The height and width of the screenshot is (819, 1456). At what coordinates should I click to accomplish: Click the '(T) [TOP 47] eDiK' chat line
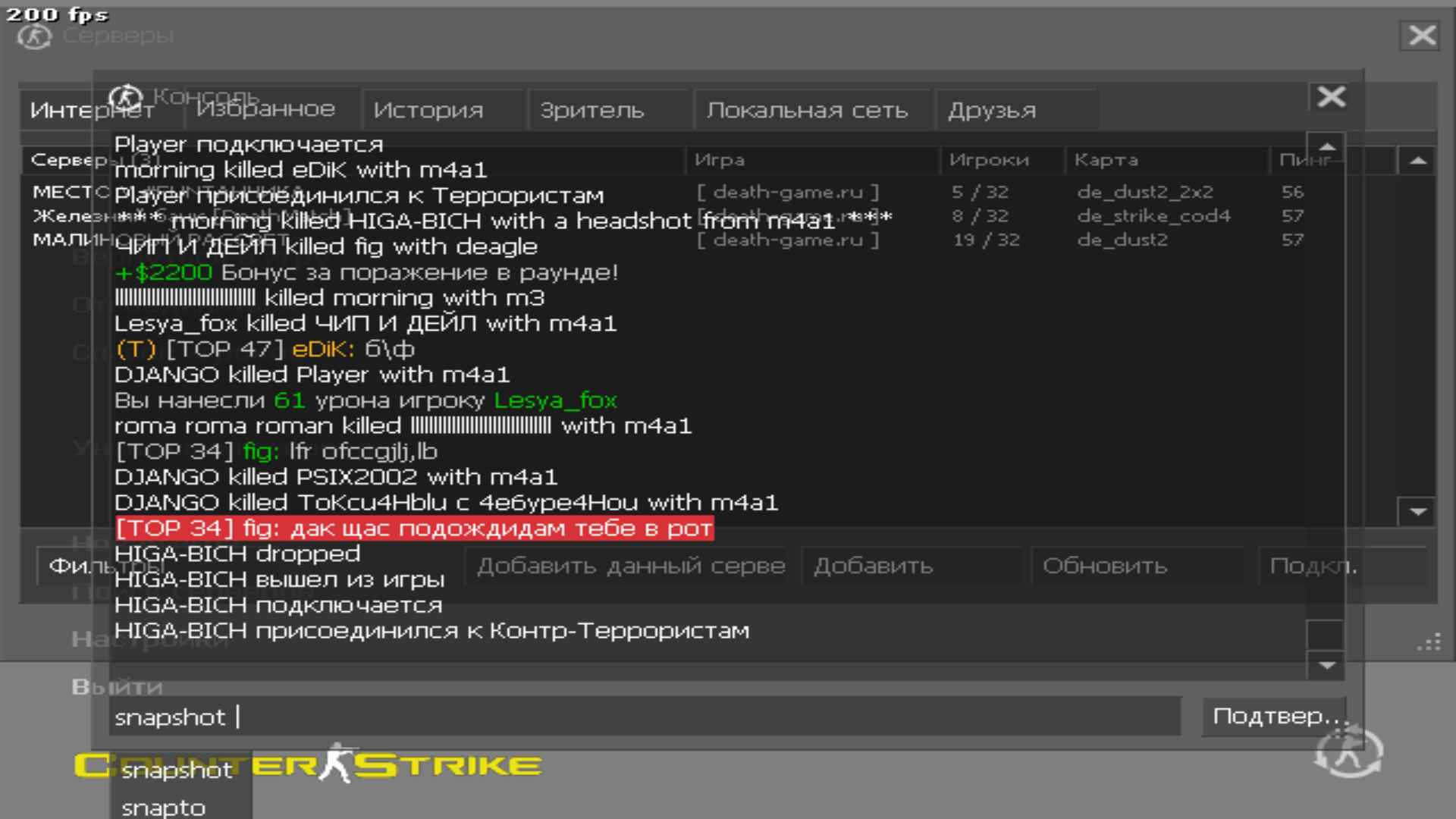tap(265, 350)
